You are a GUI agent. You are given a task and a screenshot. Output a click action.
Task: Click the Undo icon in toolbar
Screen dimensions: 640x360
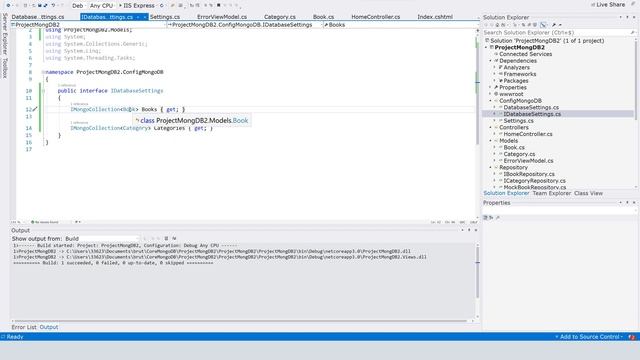[53, 5]
